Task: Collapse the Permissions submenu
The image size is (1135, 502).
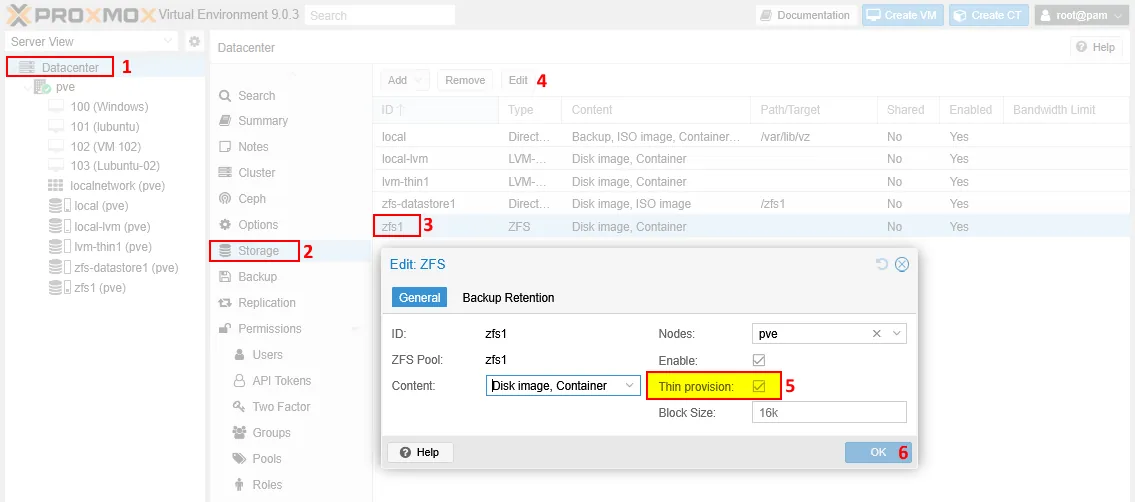Action: (355, 329)
